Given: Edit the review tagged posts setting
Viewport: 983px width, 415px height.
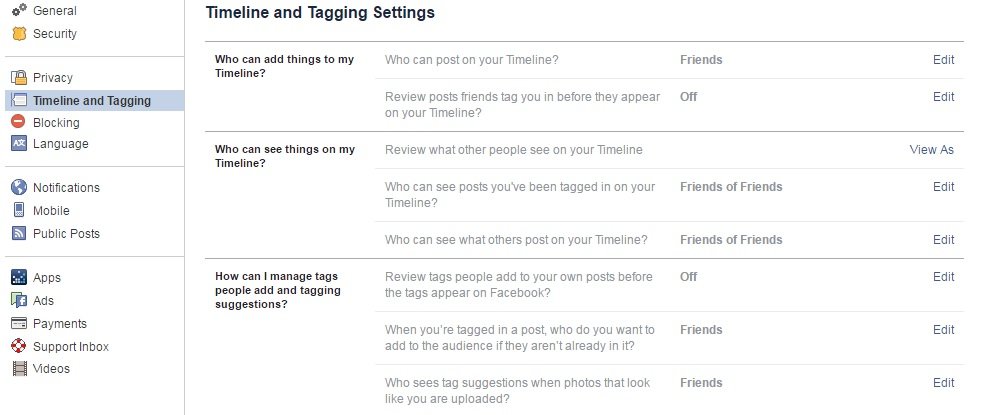Looking at the screenshot, I should (943, 97).
